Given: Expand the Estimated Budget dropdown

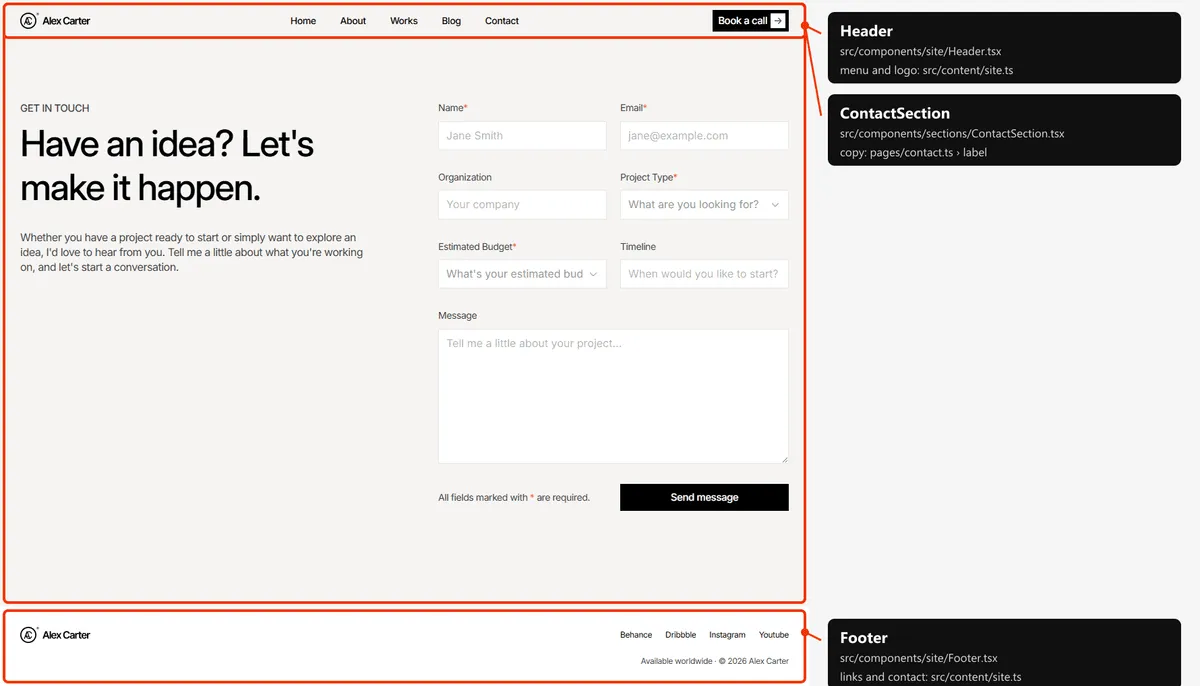Looking at the screenshot, I should 522,274.
